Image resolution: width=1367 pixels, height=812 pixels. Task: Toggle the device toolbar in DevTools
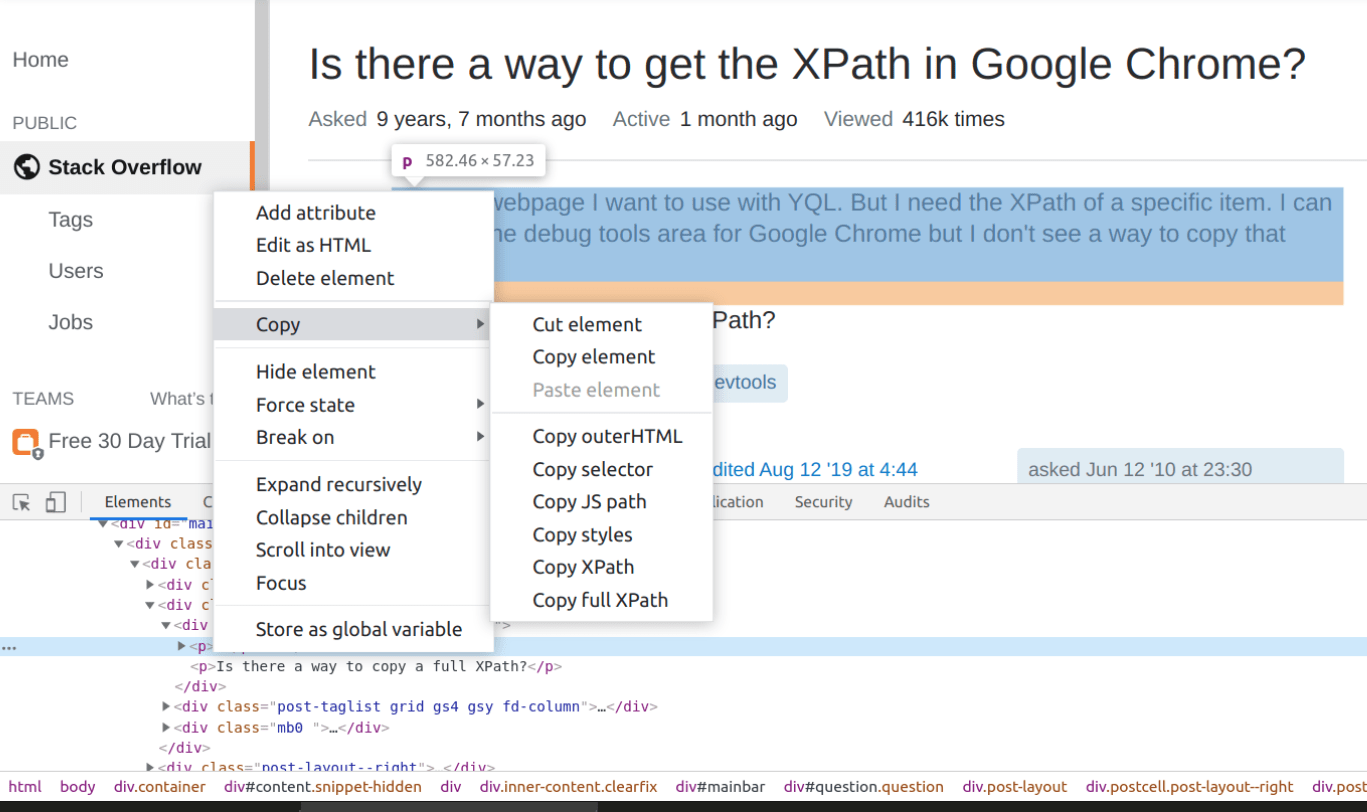(55, 501)
